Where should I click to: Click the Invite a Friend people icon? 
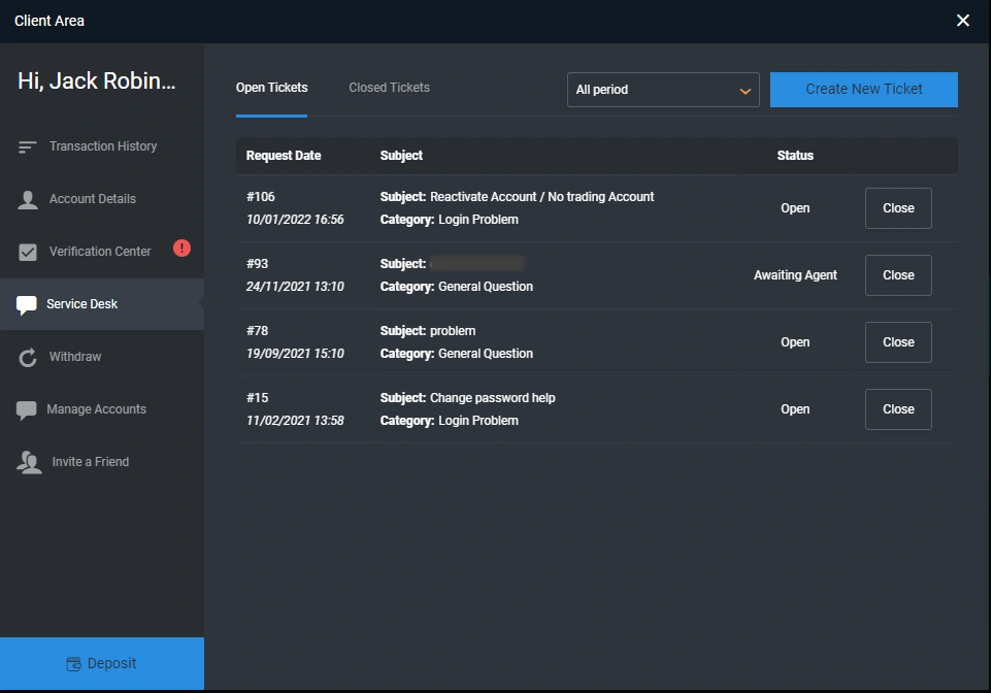click(x=29, y=463)
